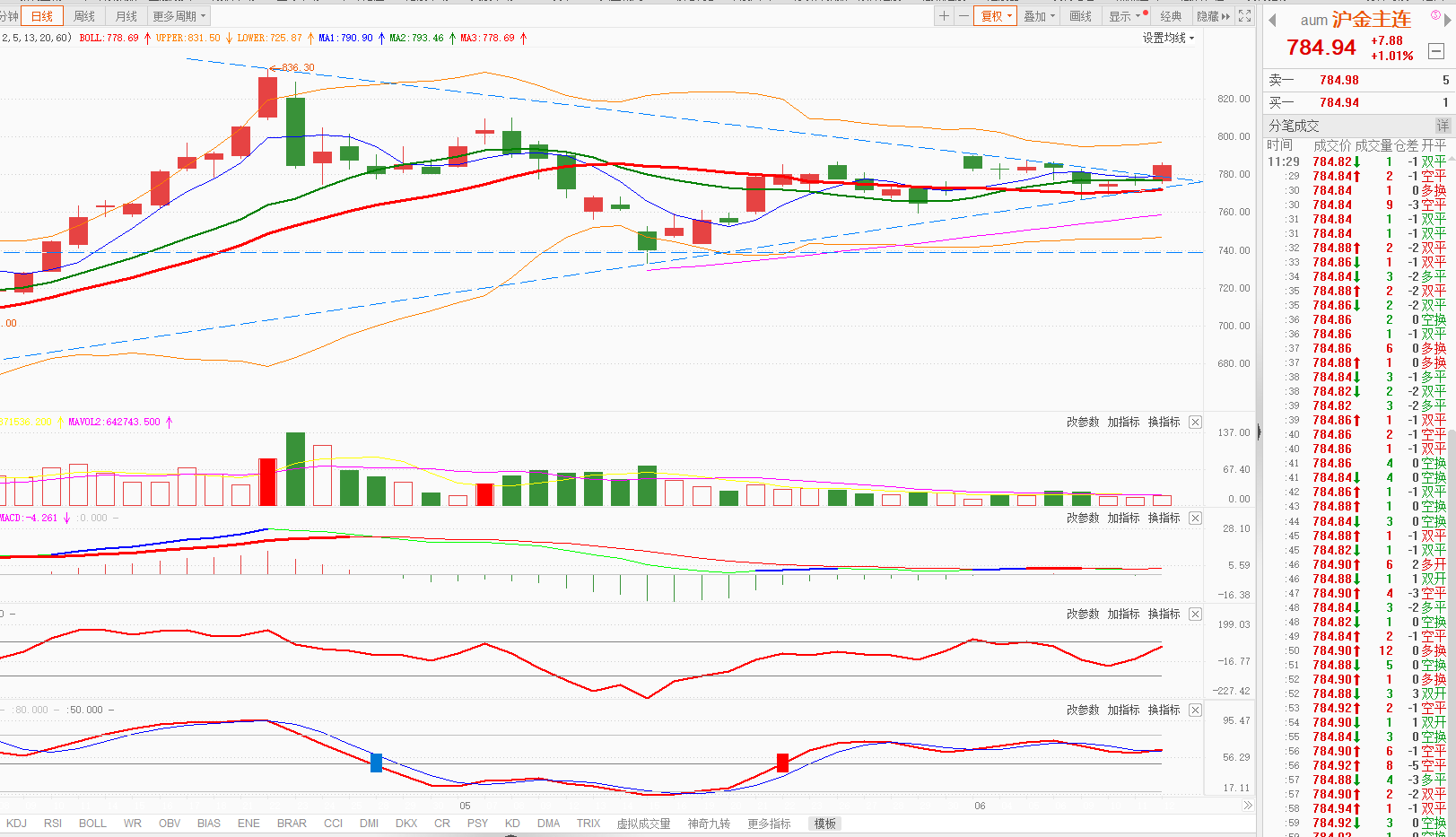Select the PSY indicator tab

[477, 824]
